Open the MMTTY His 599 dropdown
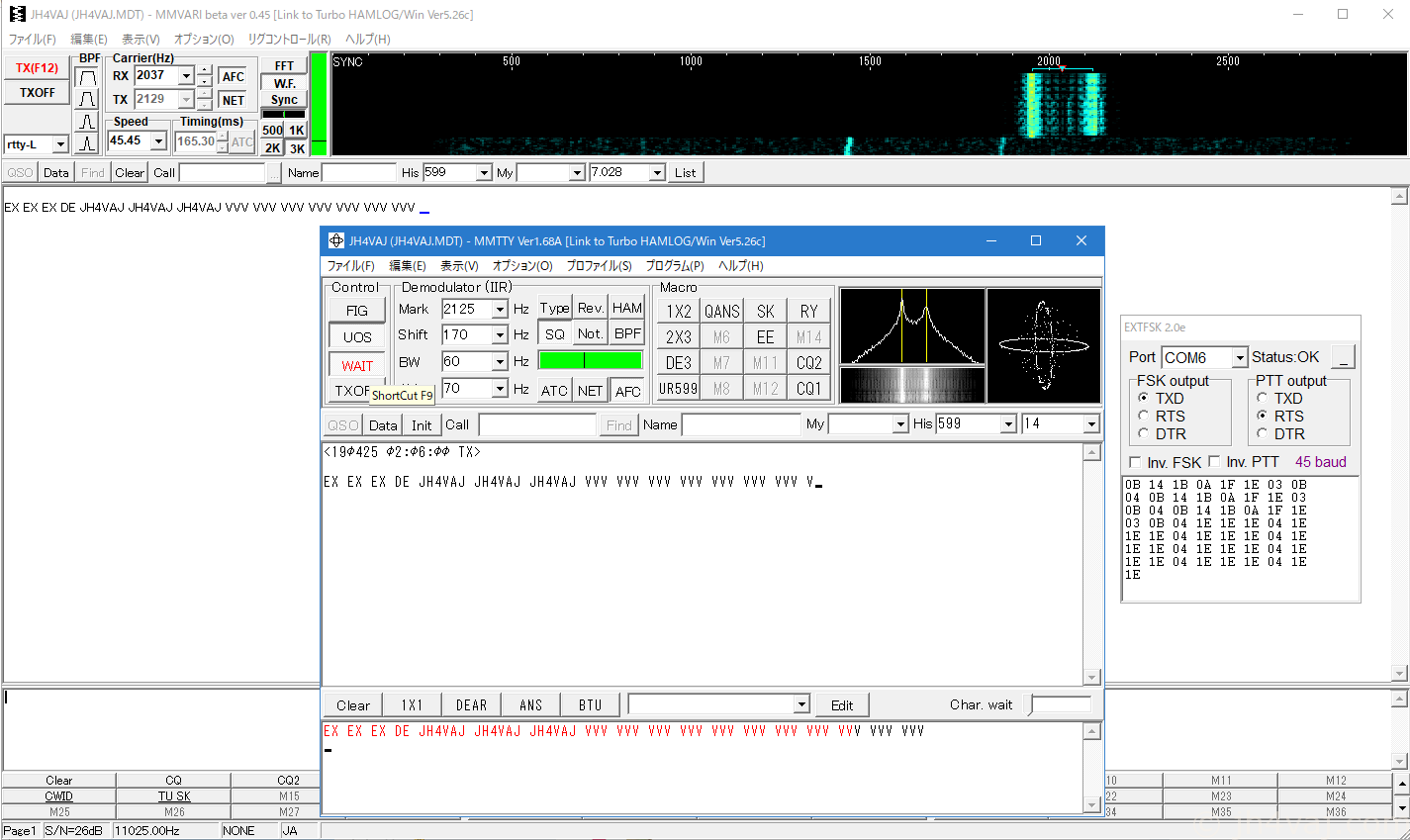 coord(1008,424)
